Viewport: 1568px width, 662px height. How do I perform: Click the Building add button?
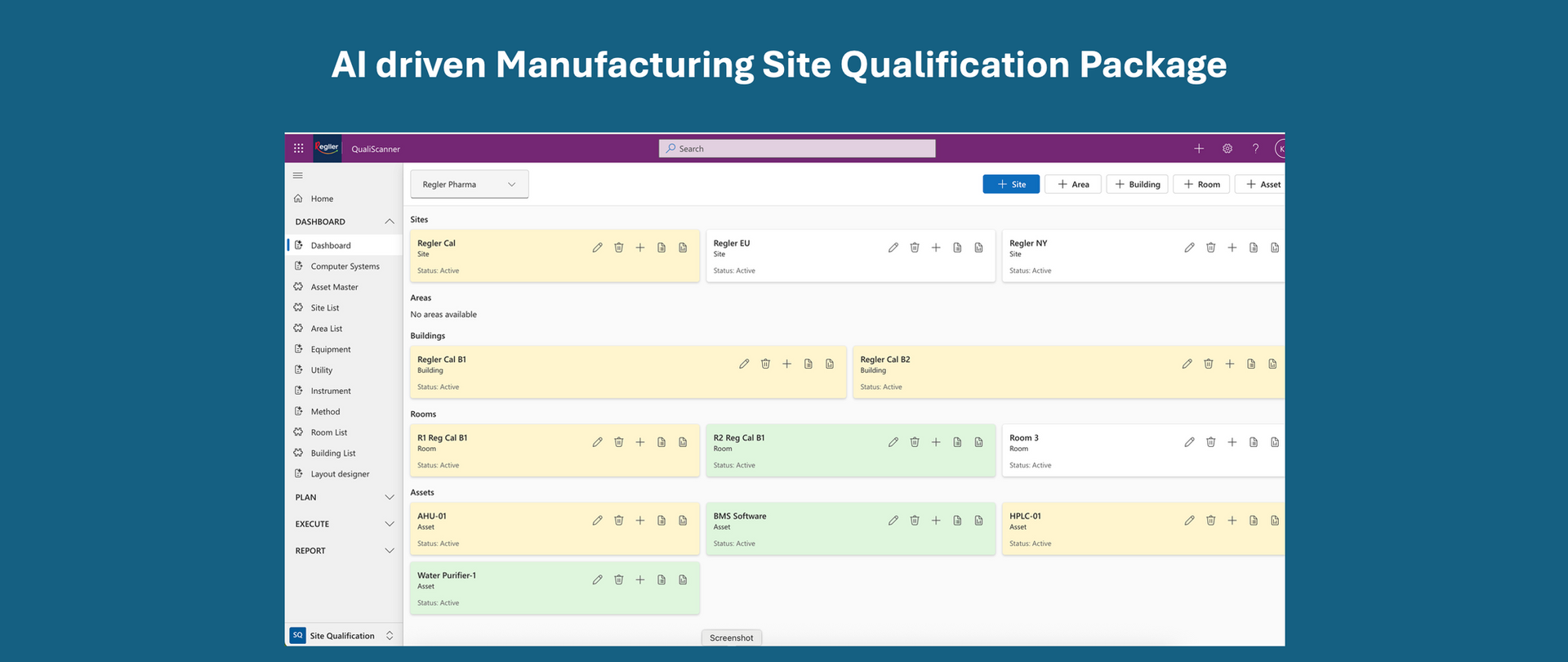[x=1138, y=184]
